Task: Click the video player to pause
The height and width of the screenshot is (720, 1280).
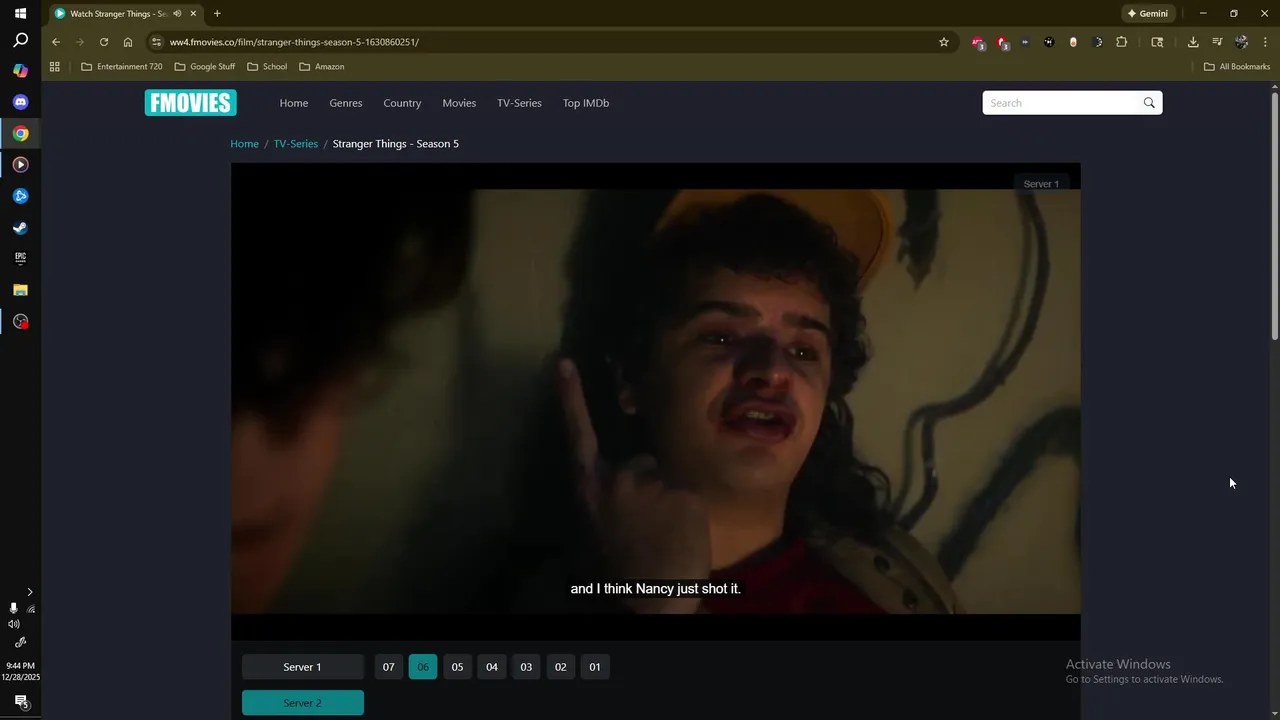Action: click(656, 400)
